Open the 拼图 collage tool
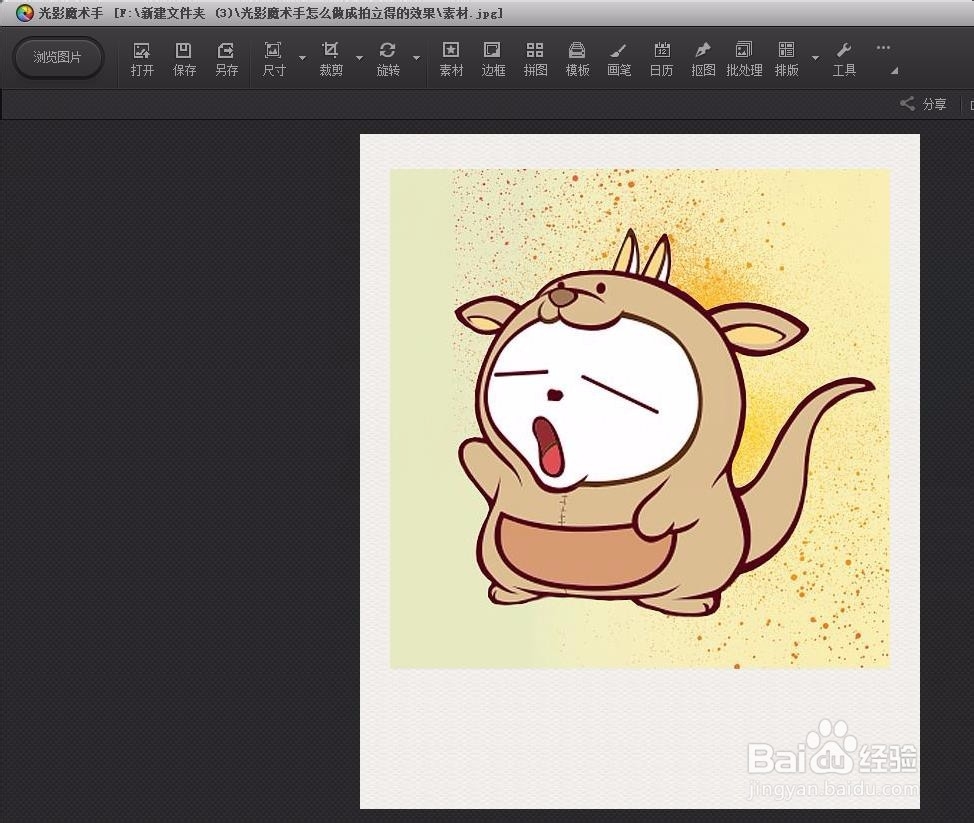This screenshot has height=823, width=974. (535, 59)
